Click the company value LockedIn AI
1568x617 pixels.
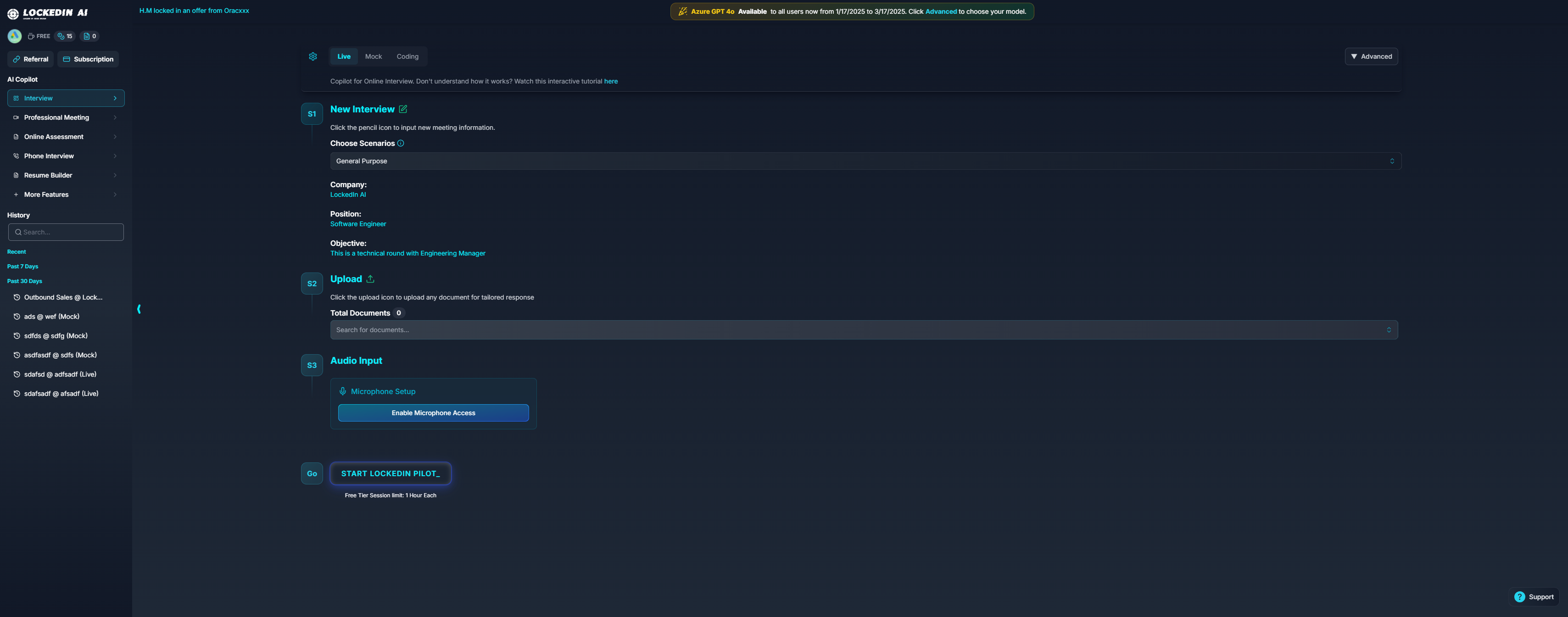(x=348, y=195)
